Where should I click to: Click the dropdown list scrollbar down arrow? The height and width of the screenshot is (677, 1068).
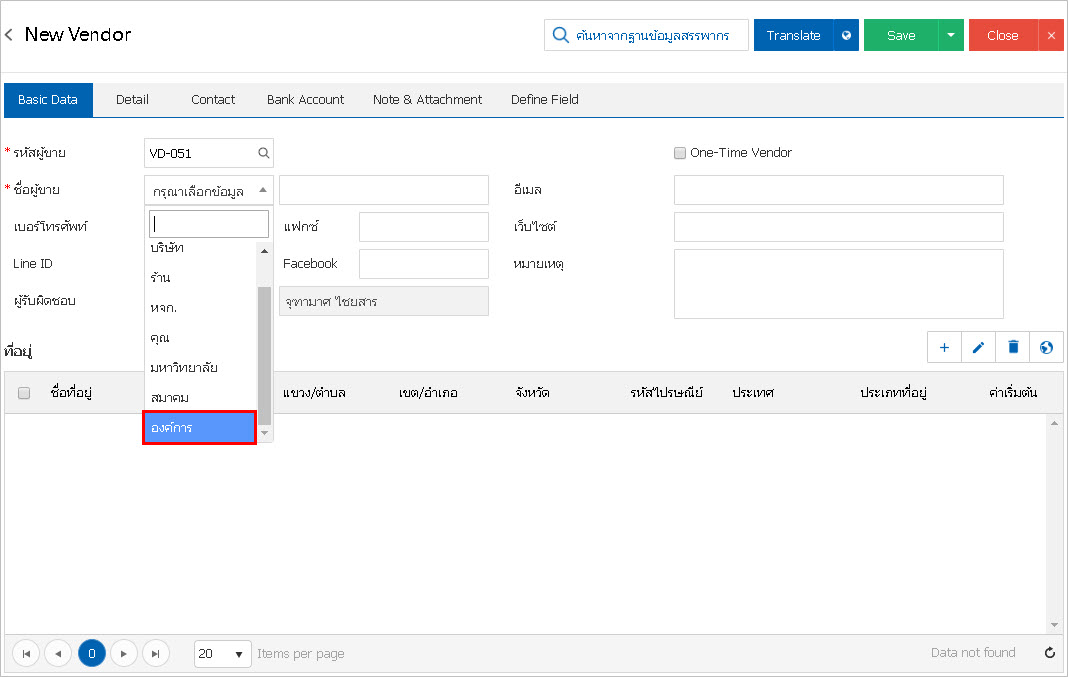tap(264, 433)
